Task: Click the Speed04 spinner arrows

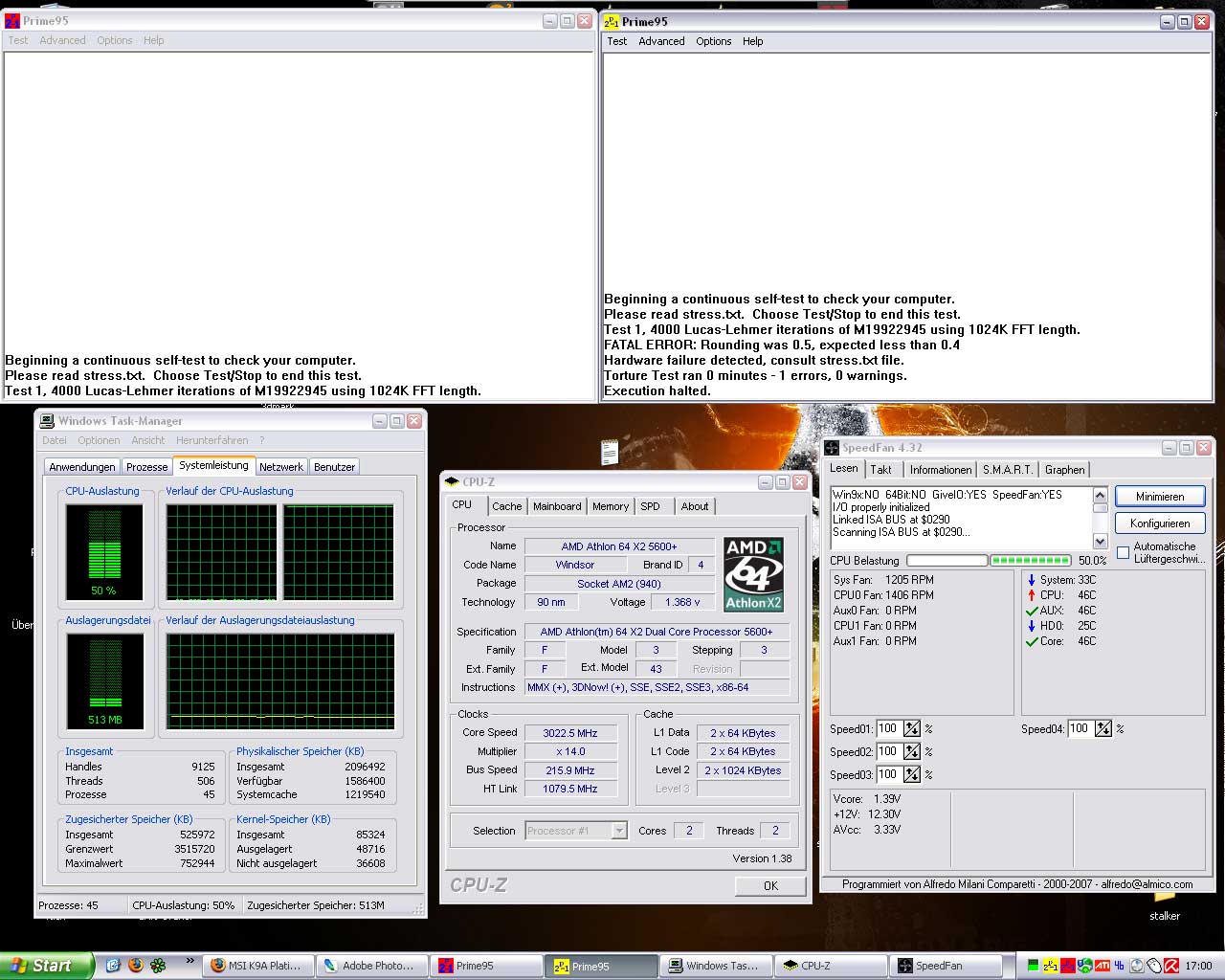Action: click(1103, 728)
